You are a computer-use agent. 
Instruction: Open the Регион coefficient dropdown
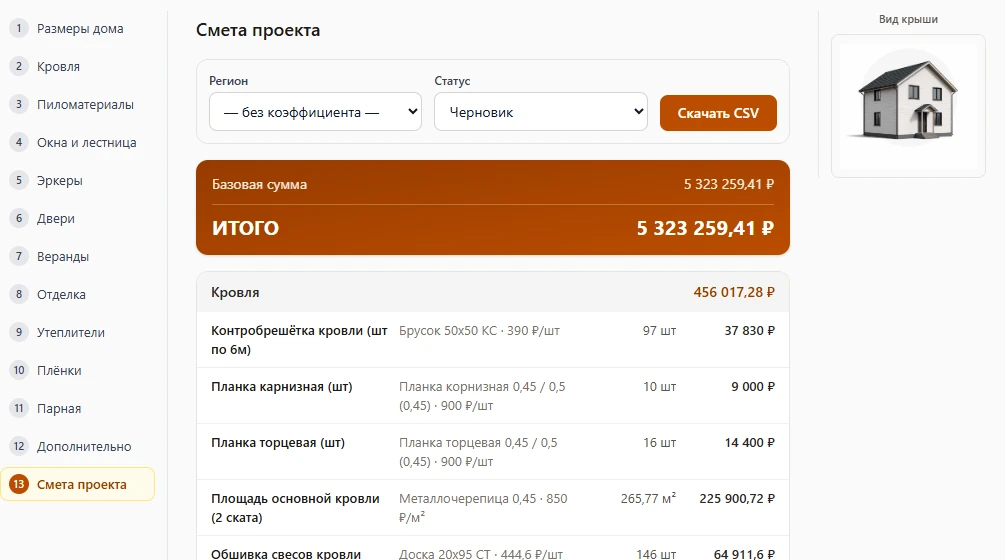point(315,112)
